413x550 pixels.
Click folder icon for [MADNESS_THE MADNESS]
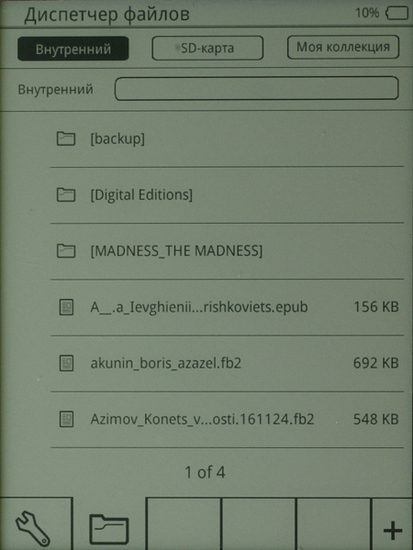coord(66,251)
